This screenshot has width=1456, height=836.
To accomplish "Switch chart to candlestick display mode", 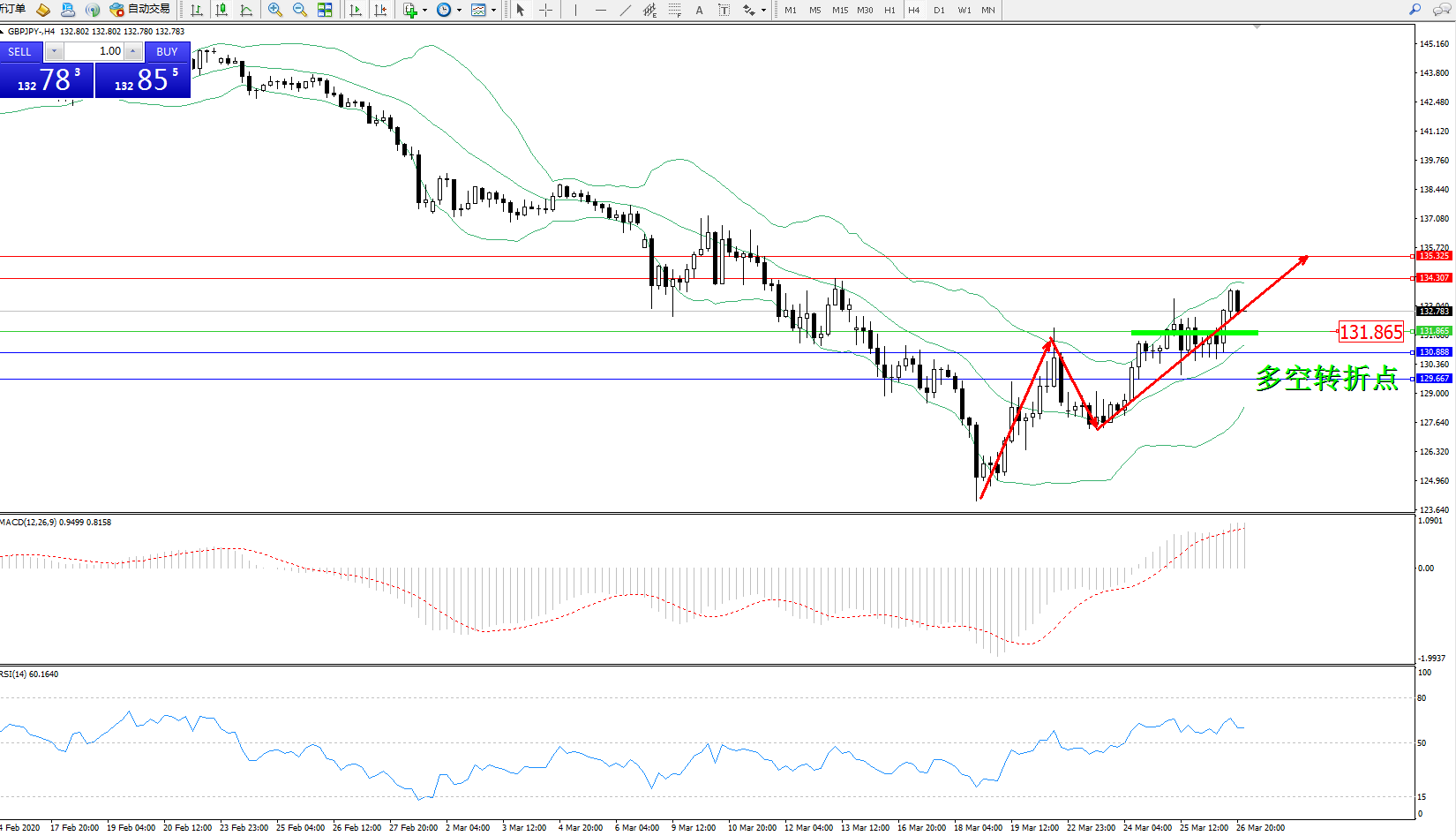I will point(221,10).
